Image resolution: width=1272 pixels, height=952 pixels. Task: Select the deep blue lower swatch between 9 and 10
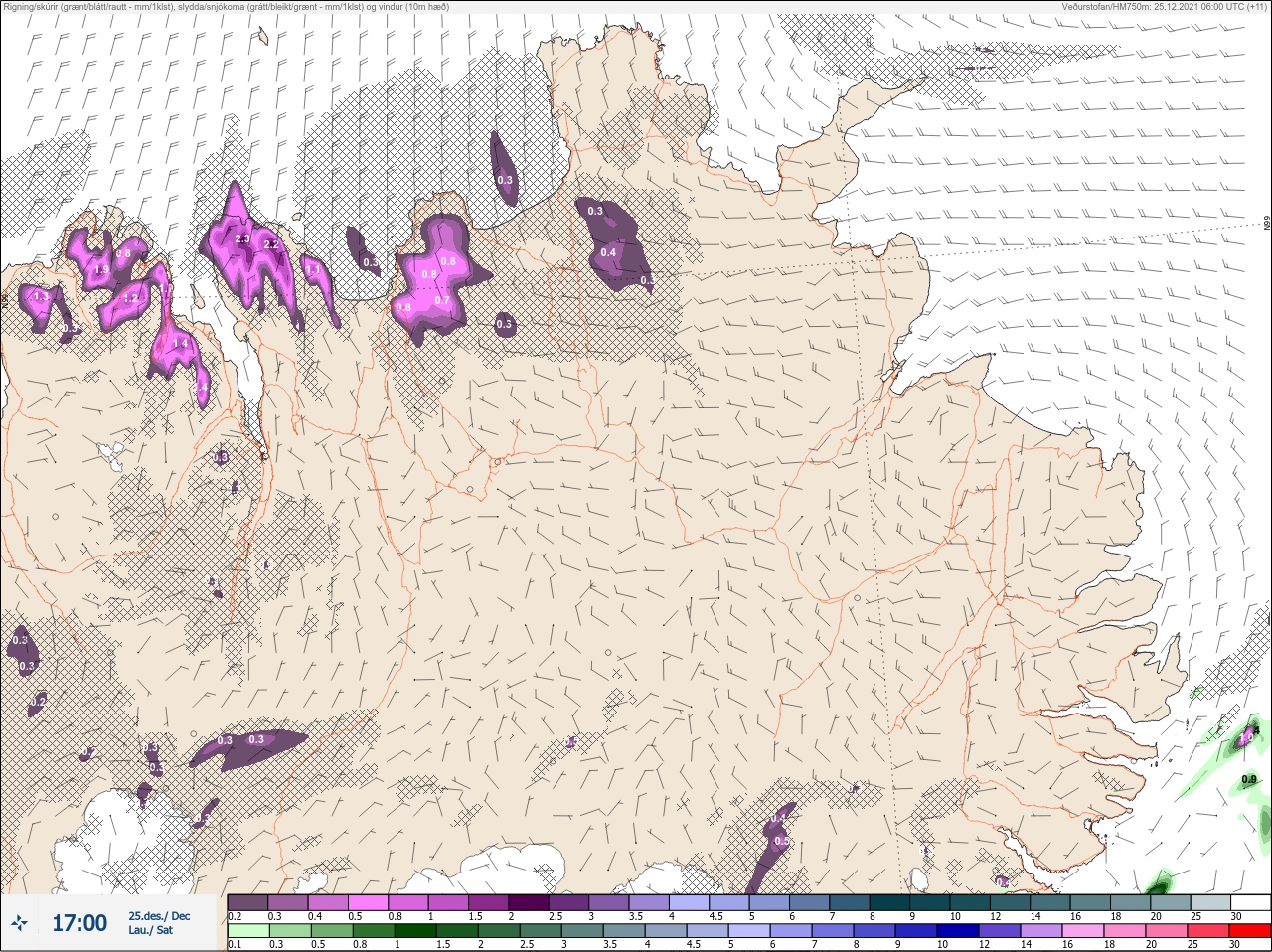pyautogui.click(x=916, y=932)
